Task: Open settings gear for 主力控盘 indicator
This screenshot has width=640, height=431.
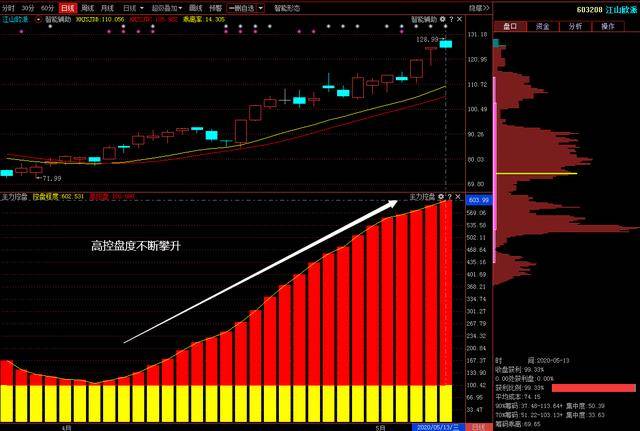Action: [442, 198]
